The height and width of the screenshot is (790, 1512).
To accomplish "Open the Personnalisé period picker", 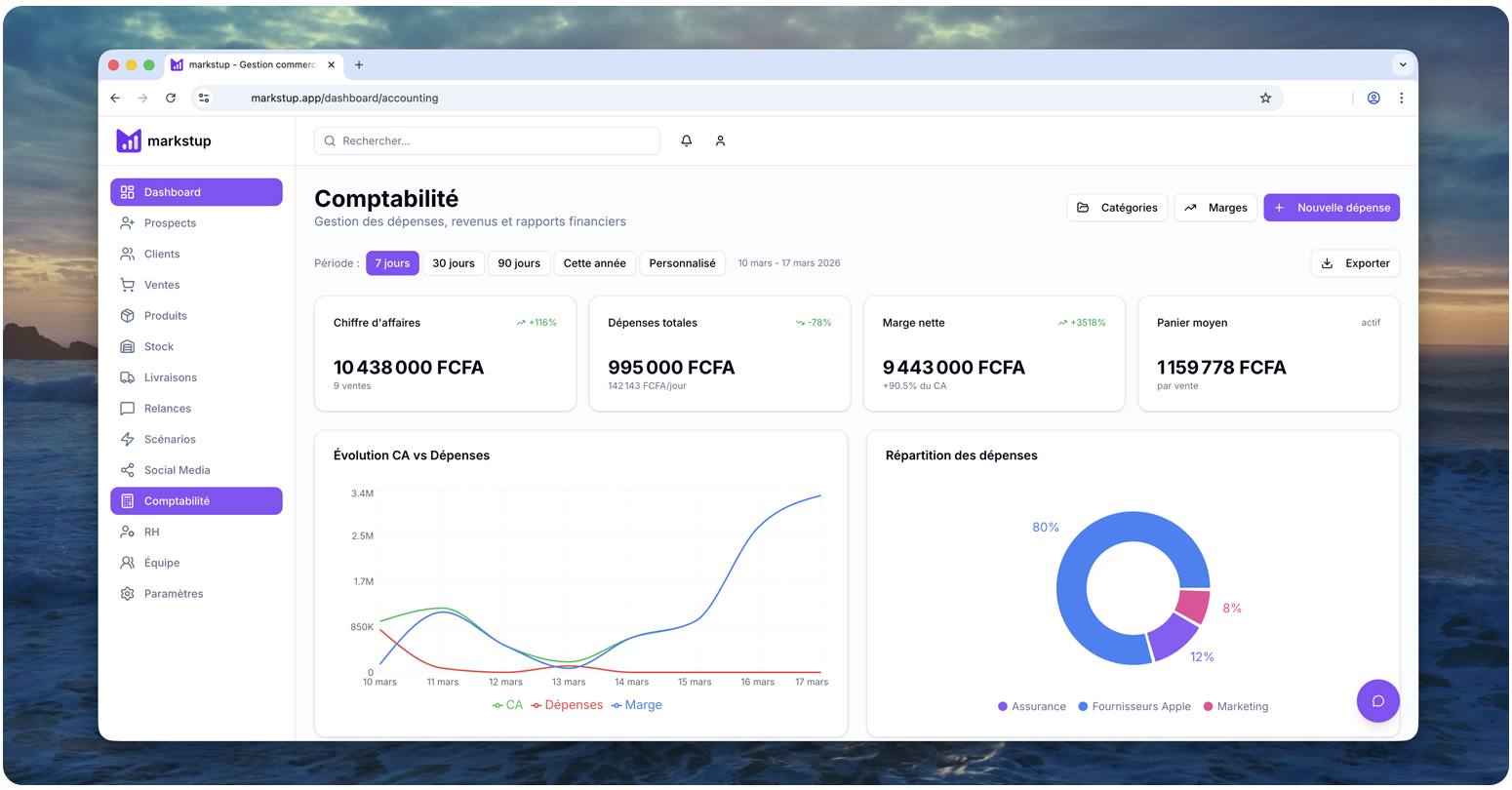I will tap(682, 263).
